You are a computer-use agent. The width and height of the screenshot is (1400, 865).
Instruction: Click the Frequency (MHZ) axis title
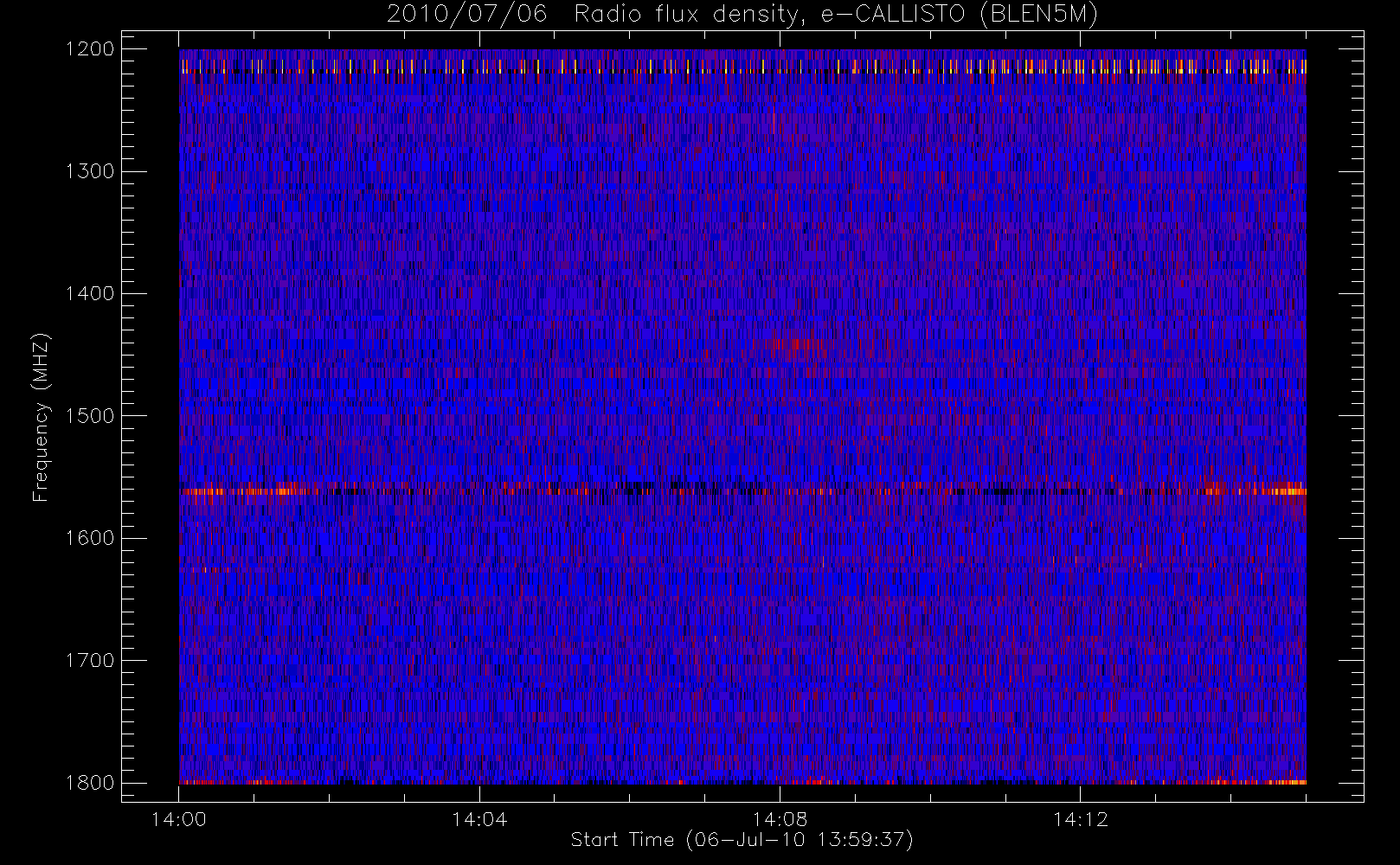(41, 417)
